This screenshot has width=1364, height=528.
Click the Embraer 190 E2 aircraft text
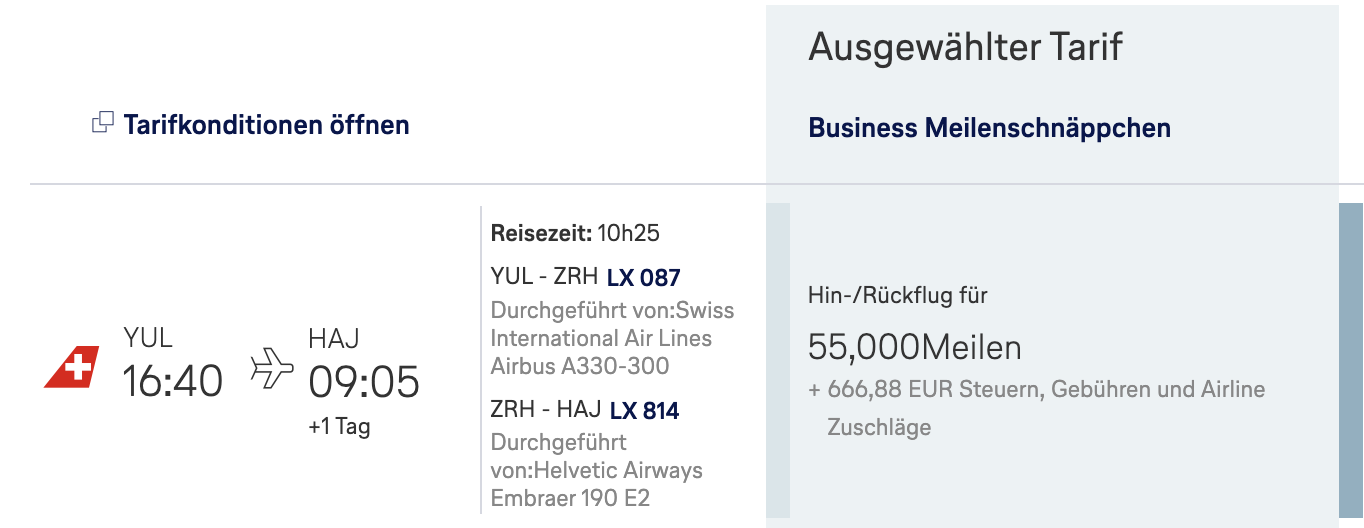tap(570, 497)
